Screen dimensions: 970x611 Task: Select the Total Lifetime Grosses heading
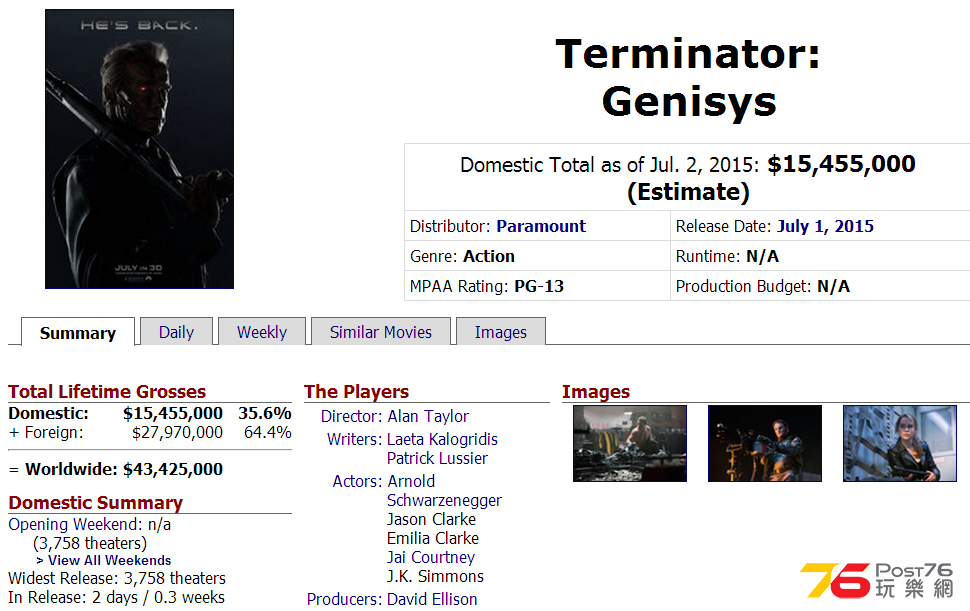click(x=107, y=391)
